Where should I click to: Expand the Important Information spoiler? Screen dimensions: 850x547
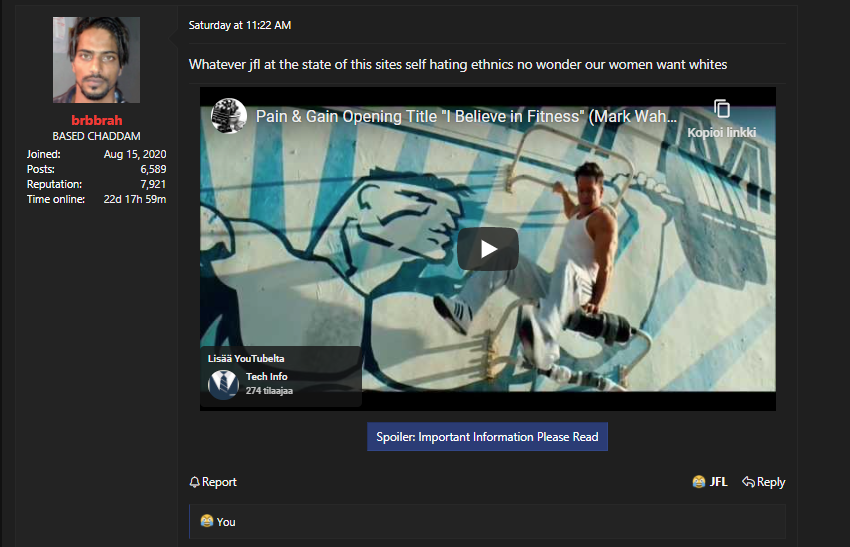click(487, 436)
